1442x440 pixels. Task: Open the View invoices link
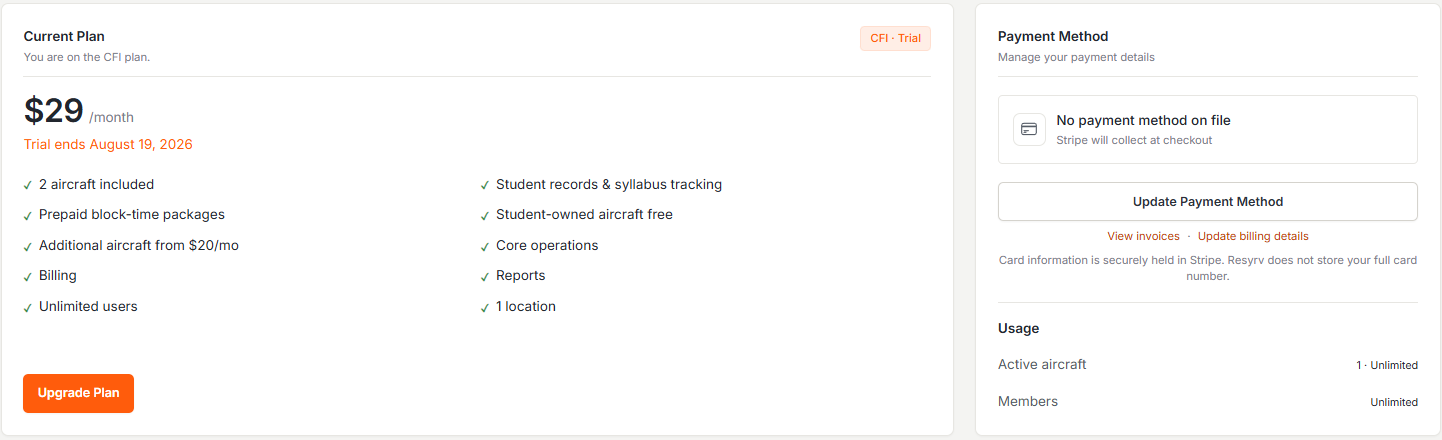tap(1143, 236)
